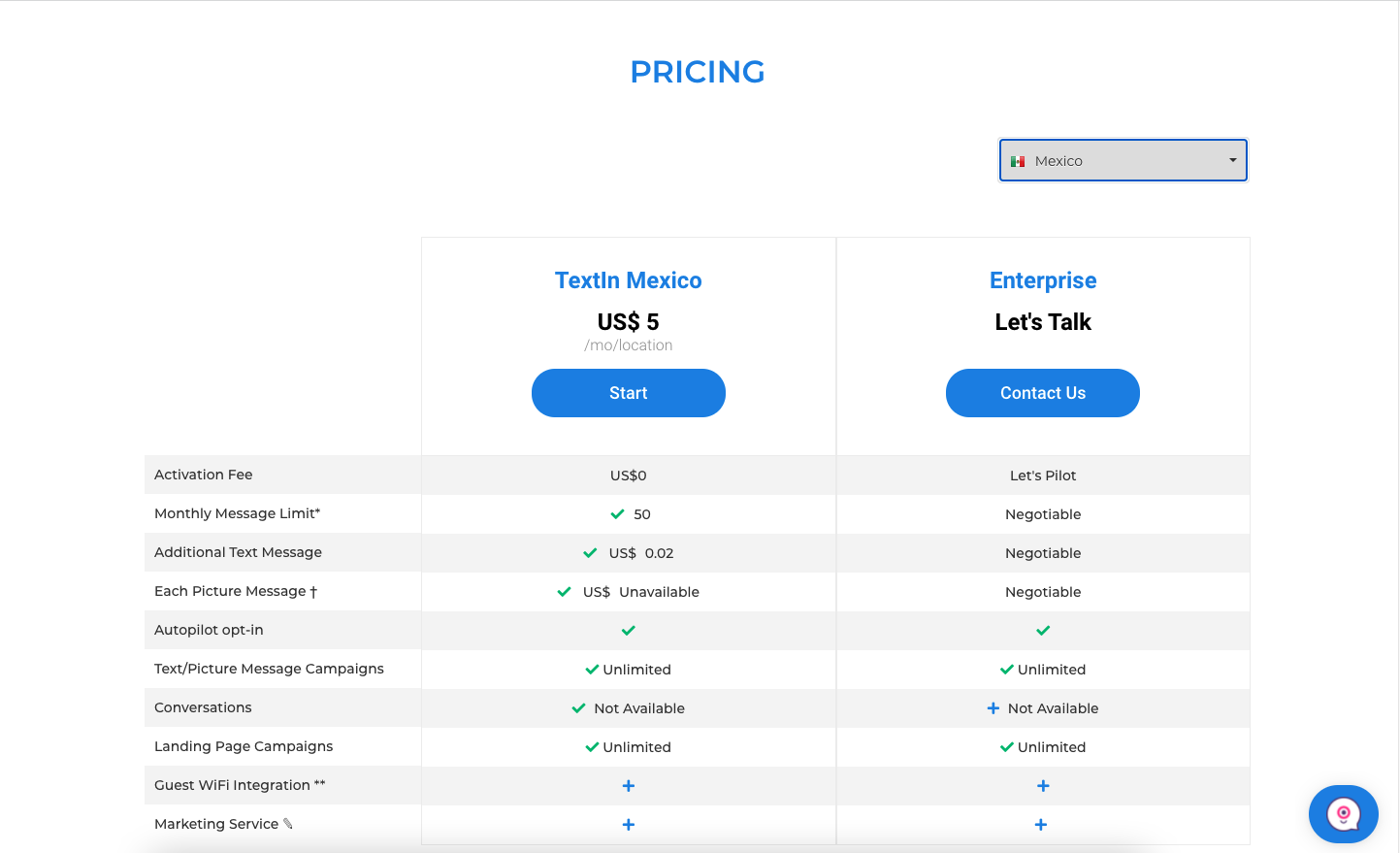Click the Start button for TextIn Mexico

(629, 393)
